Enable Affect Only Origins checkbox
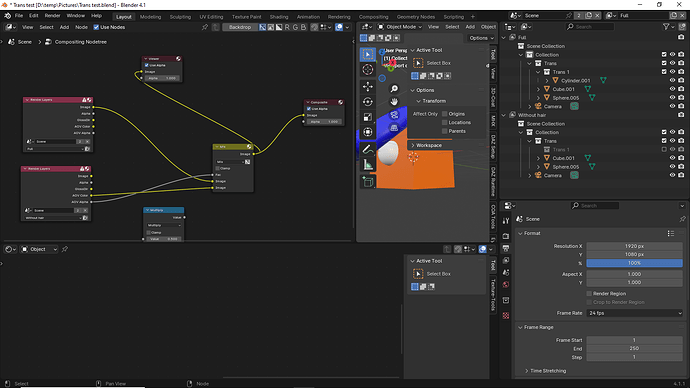 click(x=444, y=114)
